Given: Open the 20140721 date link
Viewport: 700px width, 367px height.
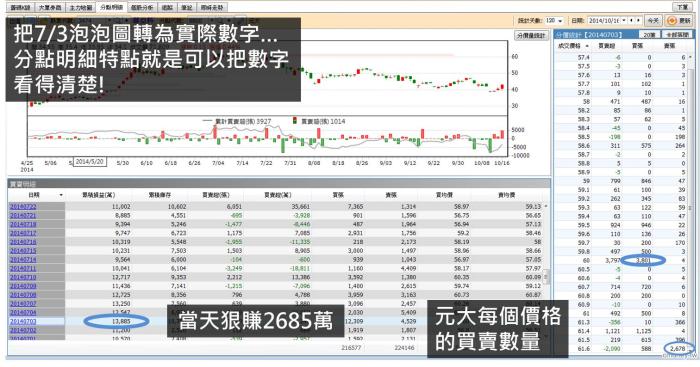Looking at the screenshot, I should [x=23, y=216].
